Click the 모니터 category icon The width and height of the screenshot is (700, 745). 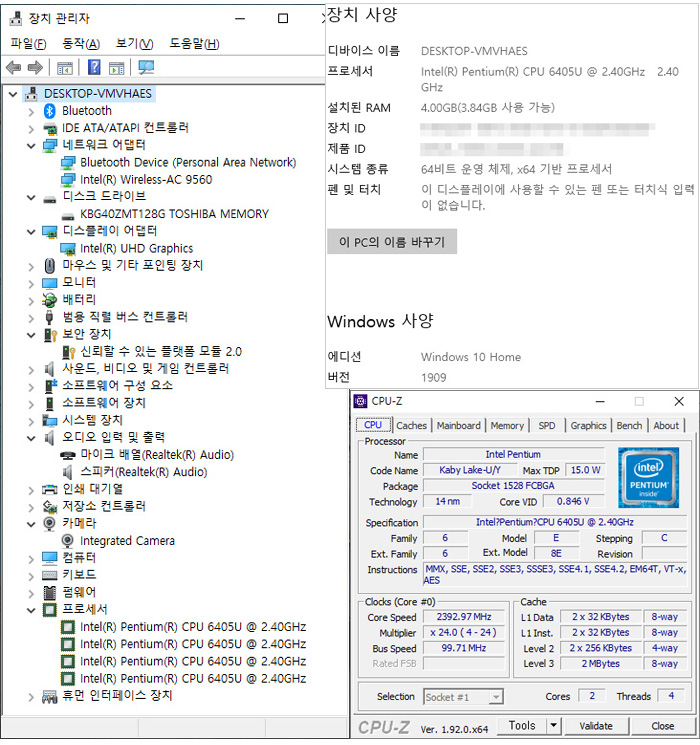[x=49, y=284]
